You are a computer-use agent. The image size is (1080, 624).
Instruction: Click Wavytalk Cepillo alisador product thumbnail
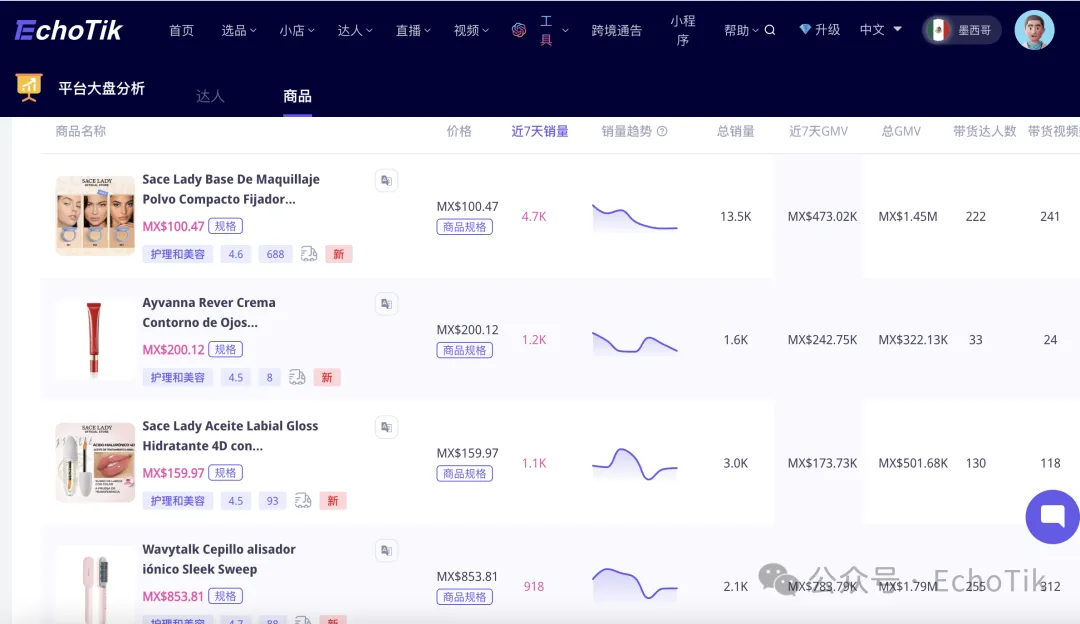95,584
